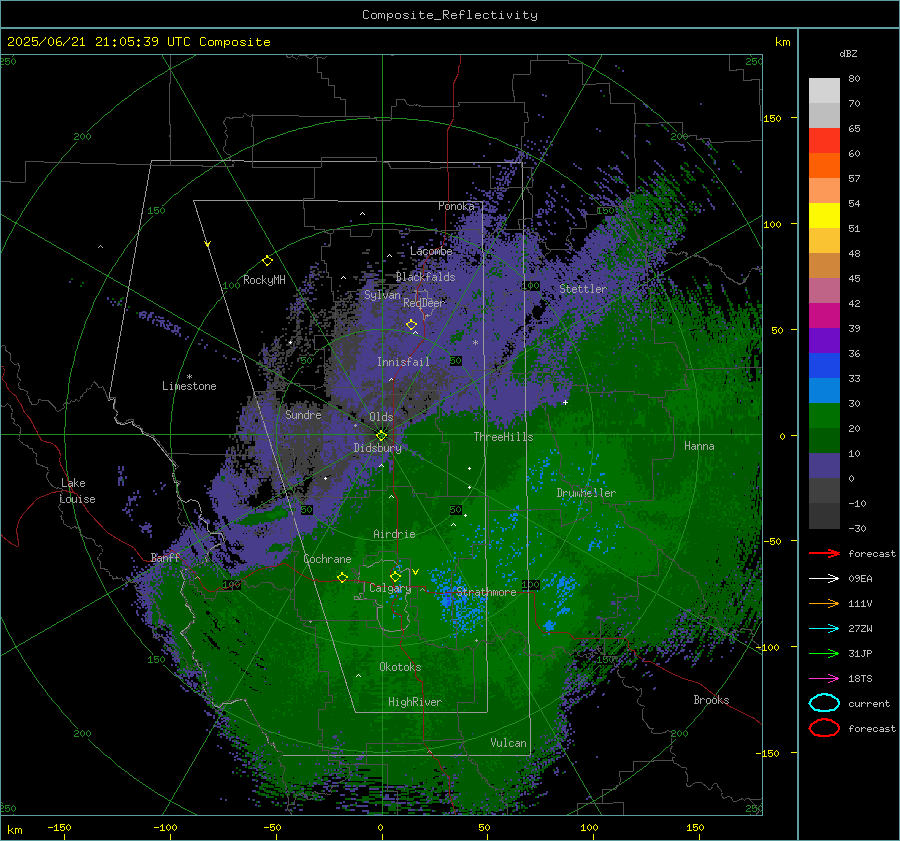This screenshot has width=900, height=841.
Task: Click the yellow diamond marker below RedDeer
Action: click(x=411, y=325)
